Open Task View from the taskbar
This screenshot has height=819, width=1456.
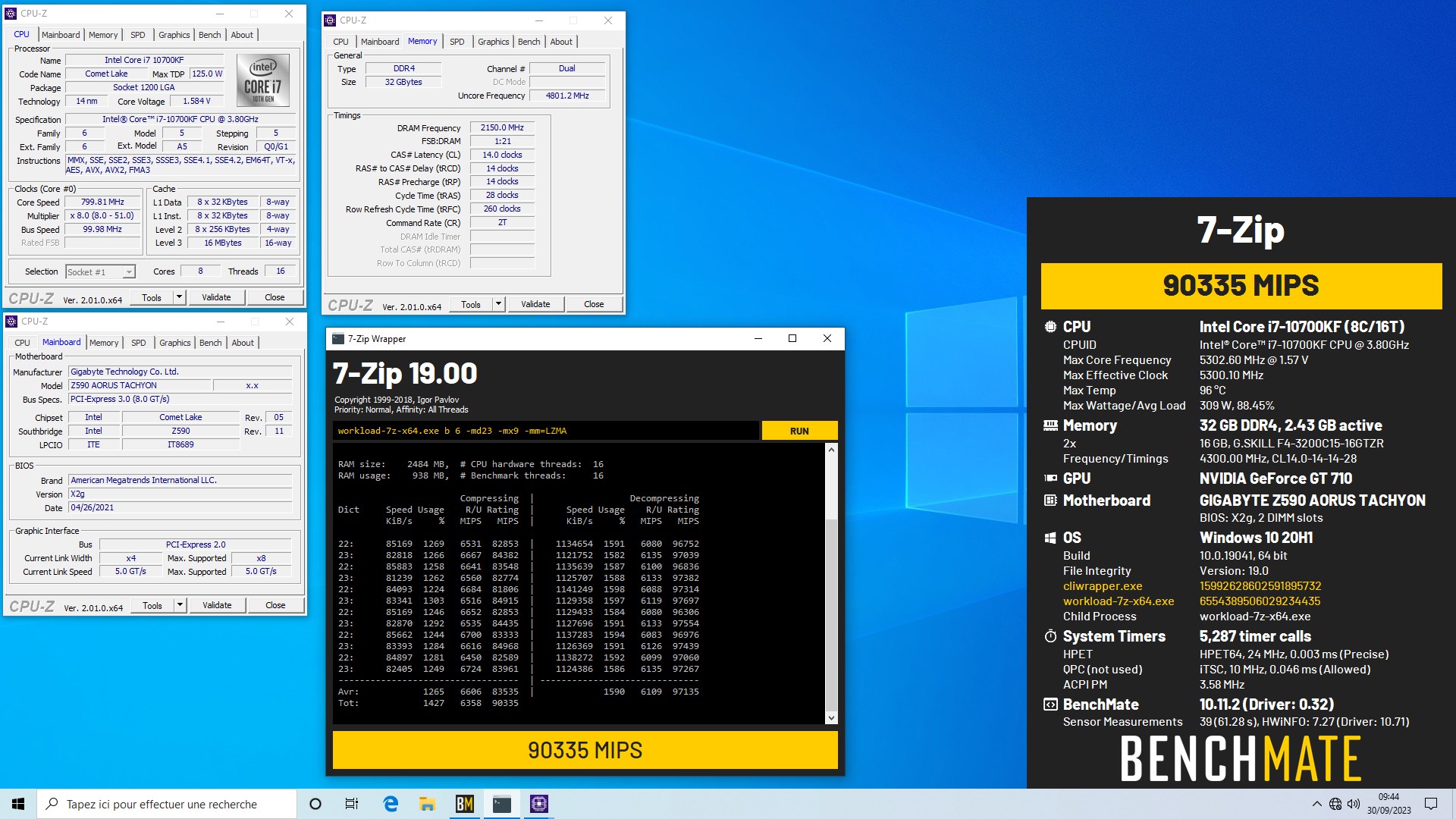click(352, 804)
